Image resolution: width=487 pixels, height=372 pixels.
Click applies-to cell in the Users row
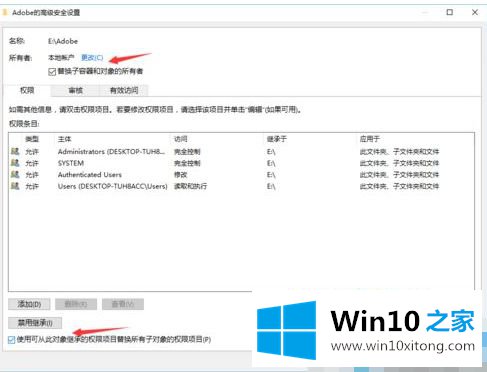coord(399,186)
